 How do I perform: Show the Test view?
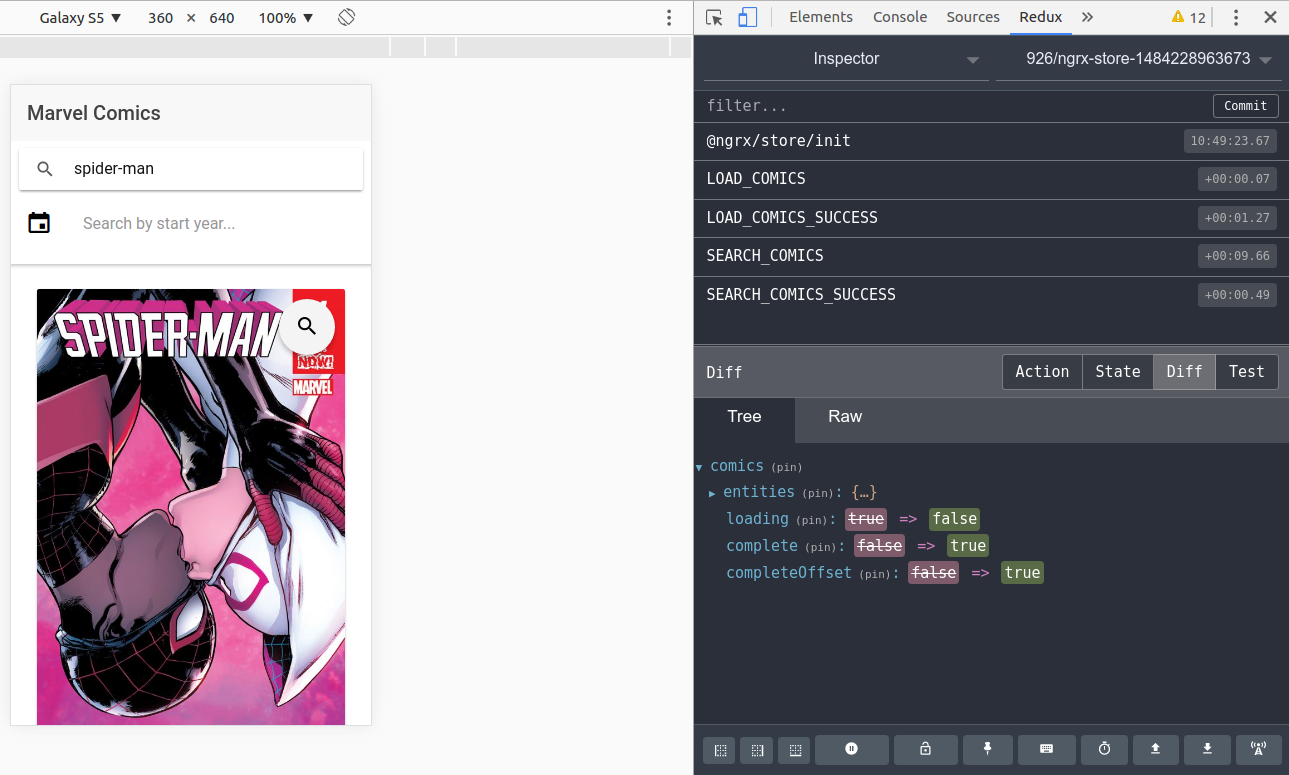click(1247, 372)
